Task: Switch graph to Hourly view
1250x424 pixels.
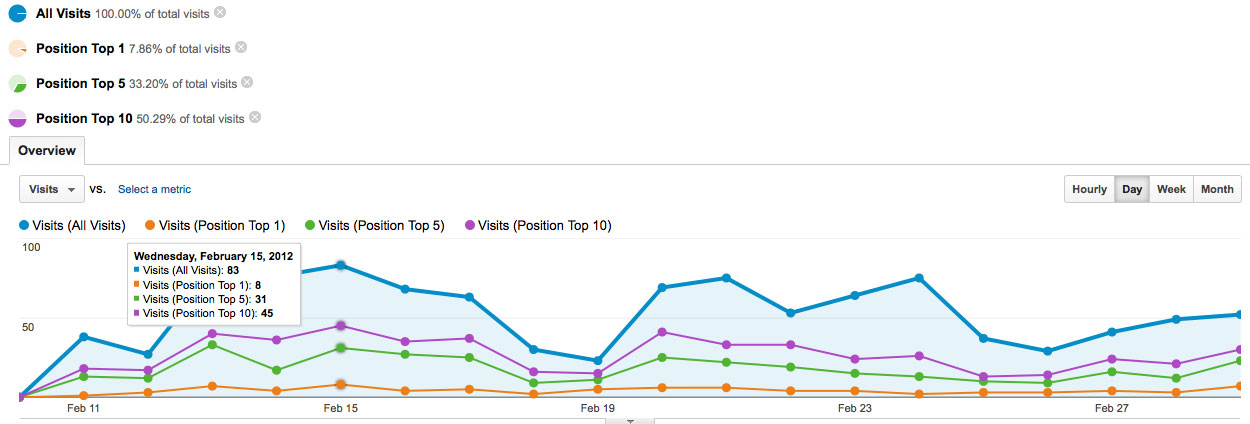Action: click(x=1089, y=189)
